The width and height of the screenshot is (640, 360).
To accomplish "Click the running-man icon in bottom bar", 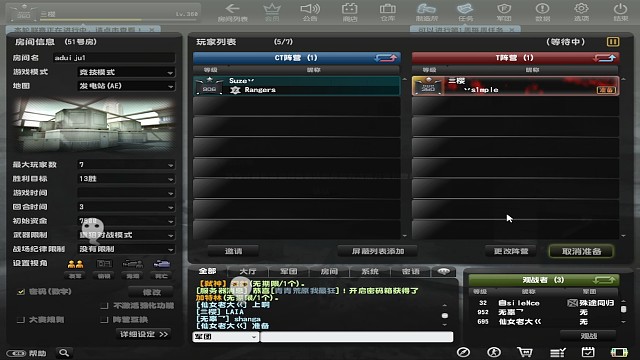I will pyautogui.click(x=494, y=352).
